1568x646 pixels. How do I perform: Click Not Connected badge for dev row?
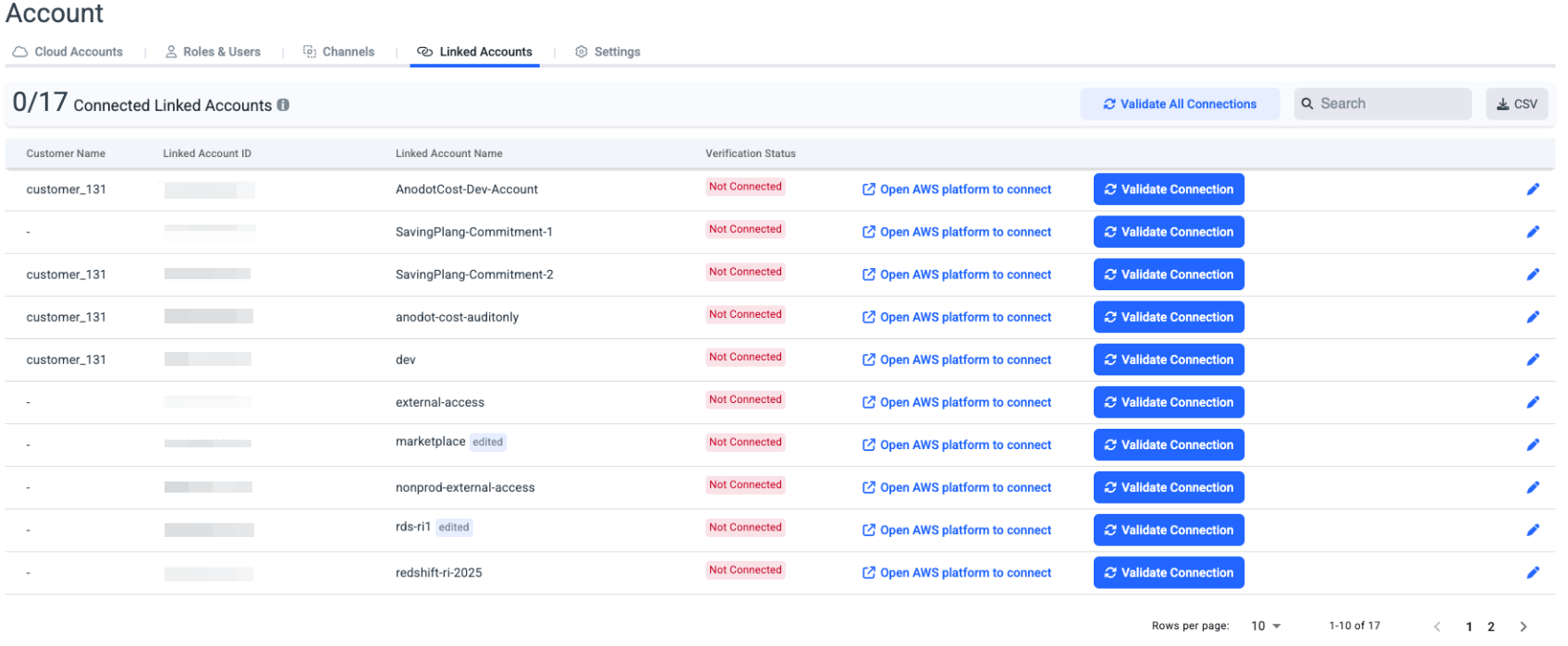745,357
